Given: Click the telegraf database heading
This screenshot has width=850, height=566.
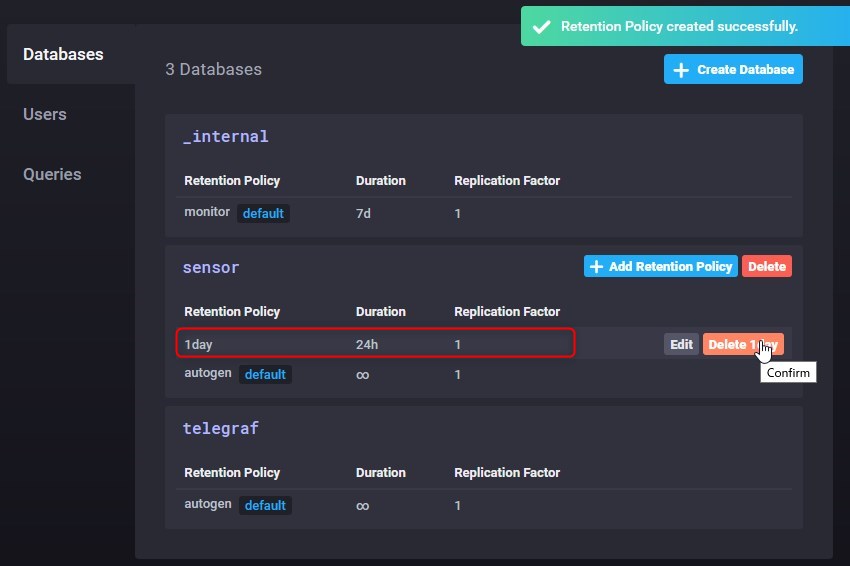Looking at the screenshot, I should (220, 428).
